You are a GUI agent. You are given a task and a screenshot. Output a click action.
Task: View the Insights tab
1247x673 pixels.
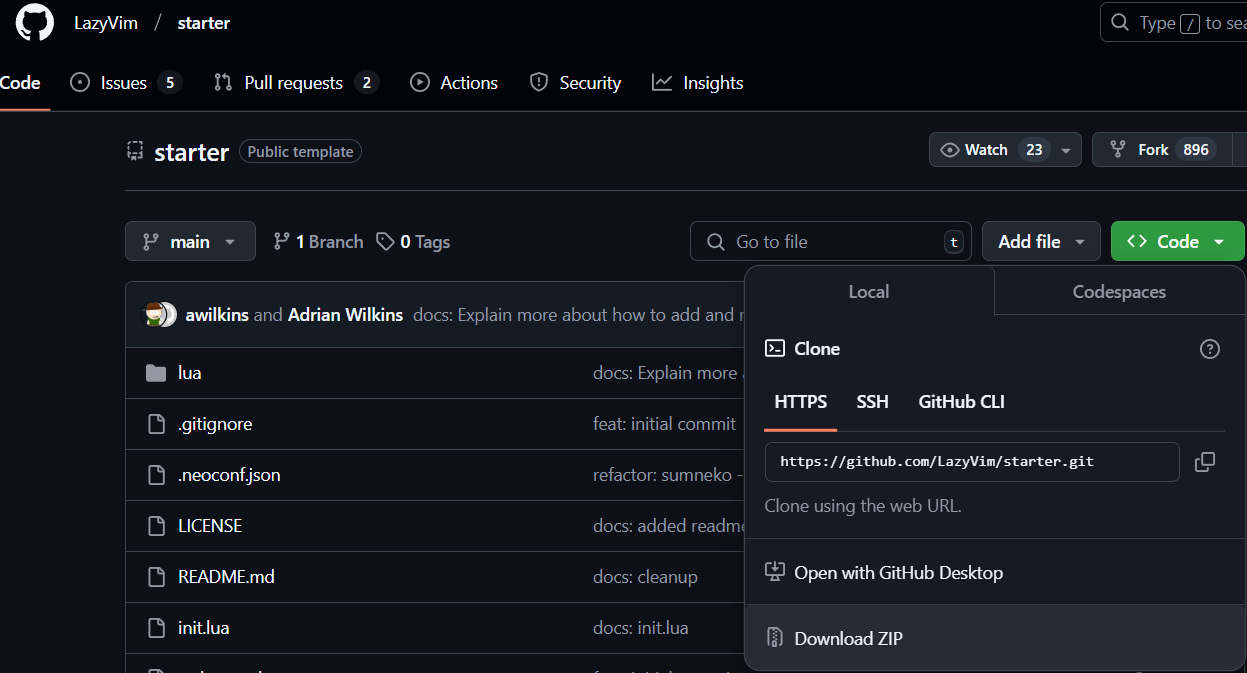click(698, 83)
